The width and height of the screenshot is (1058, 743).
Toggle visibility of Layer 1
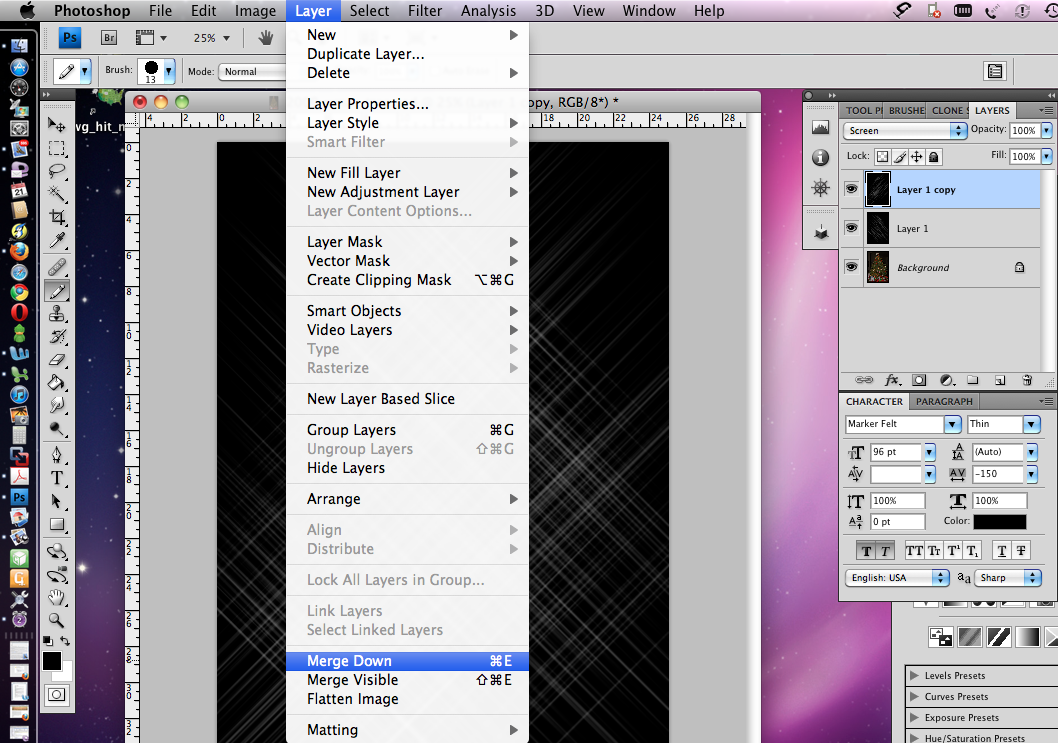(851, 228)
